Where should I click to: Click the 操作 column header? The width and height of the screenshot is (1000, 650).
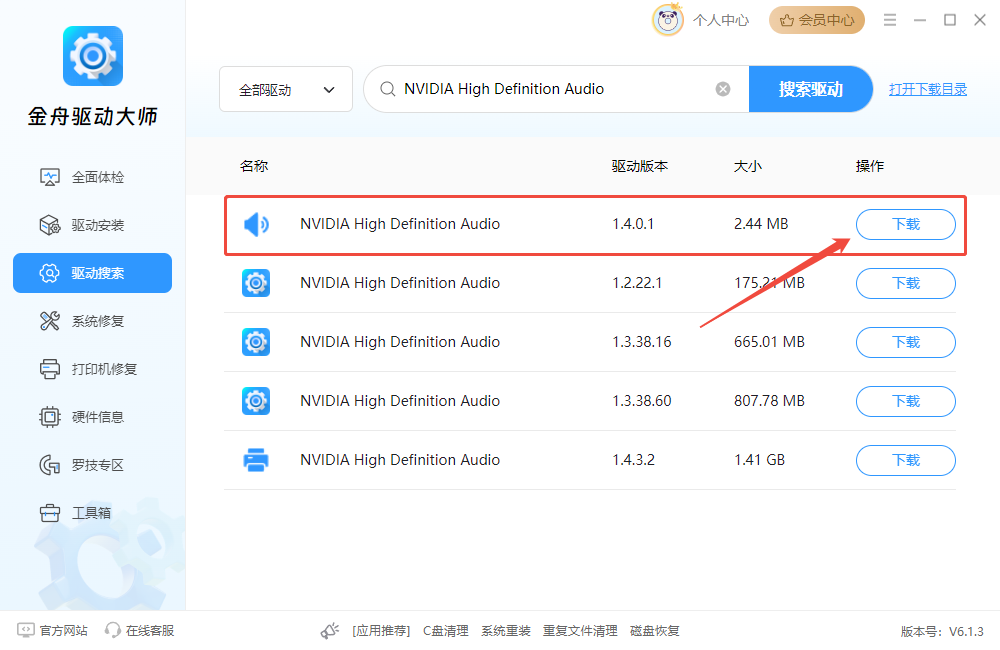pos(870,166)
